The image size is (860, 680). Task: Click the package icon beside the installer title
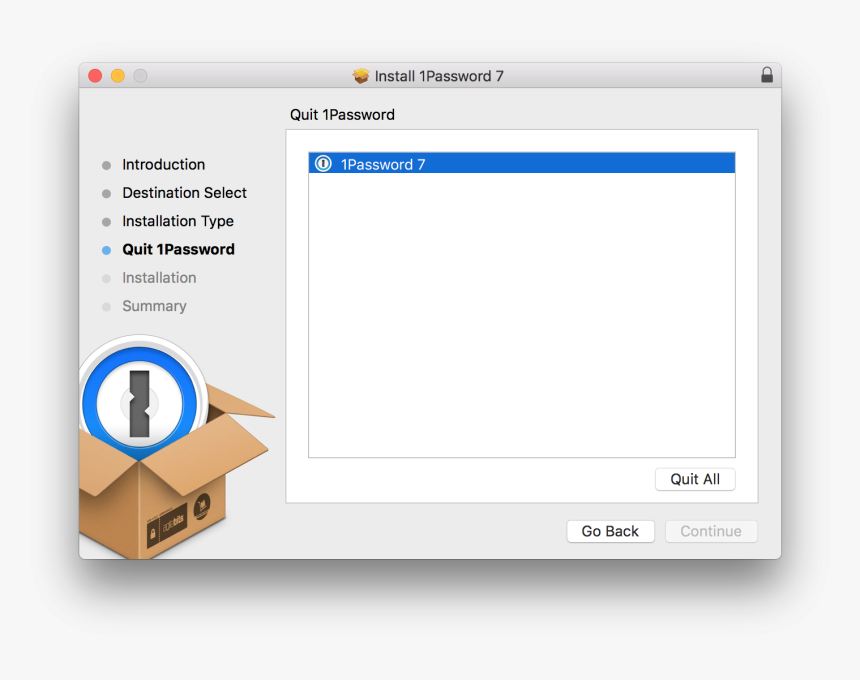point(361,76)
